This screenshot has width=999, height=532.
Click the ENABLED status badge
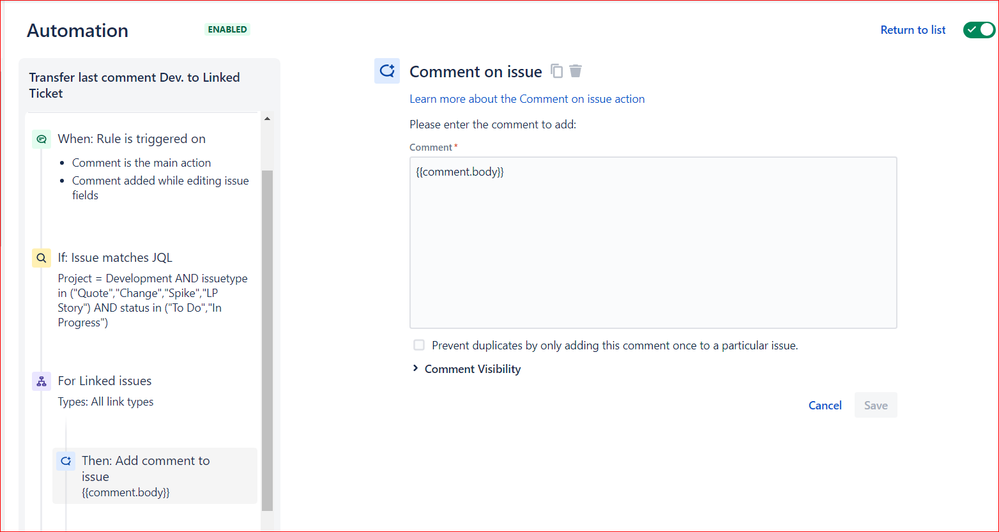[x=227, y=29]
